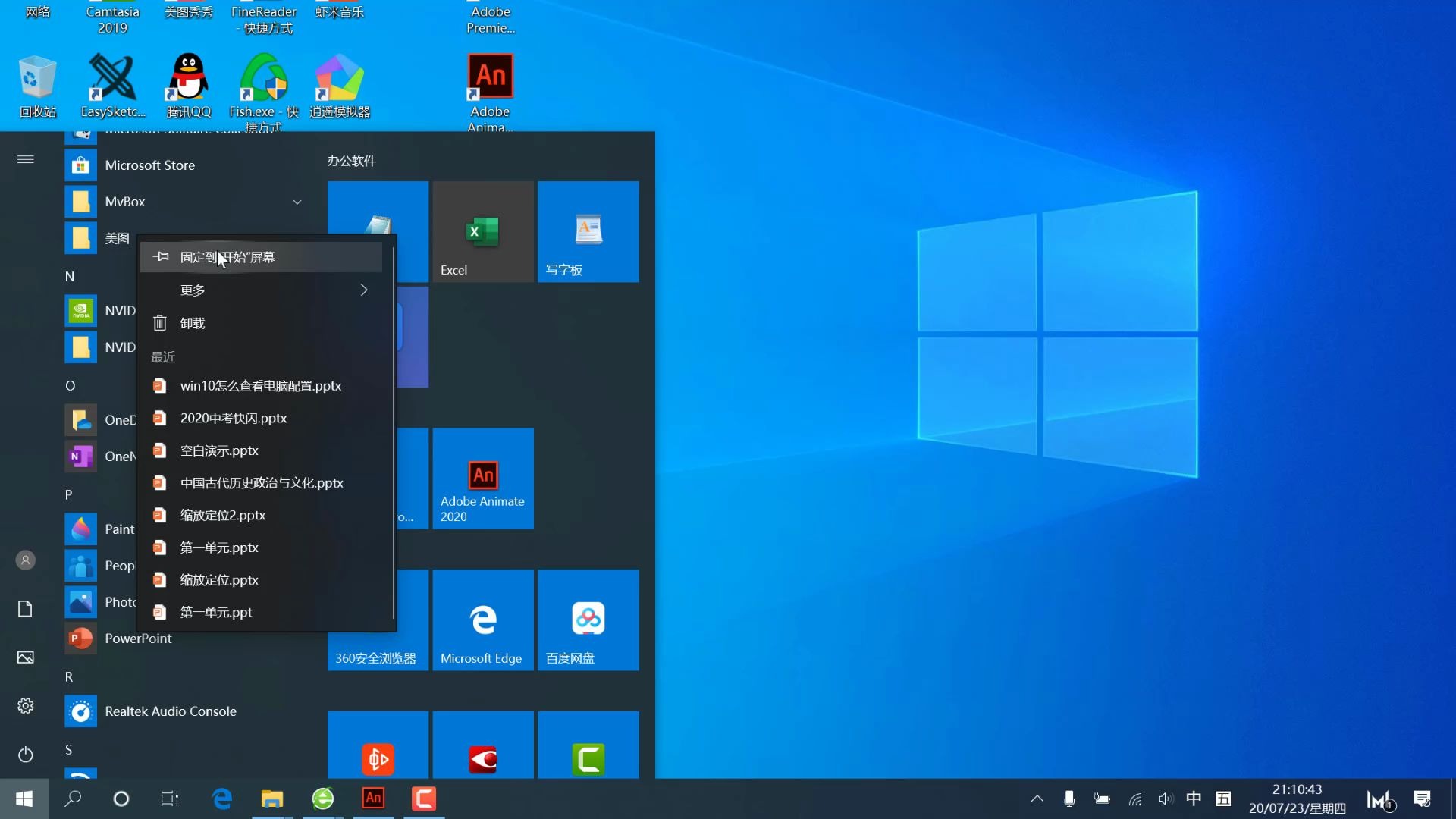
Task: Toggle the 中 IME language indicator
Action: click(x=1194, y=799)
